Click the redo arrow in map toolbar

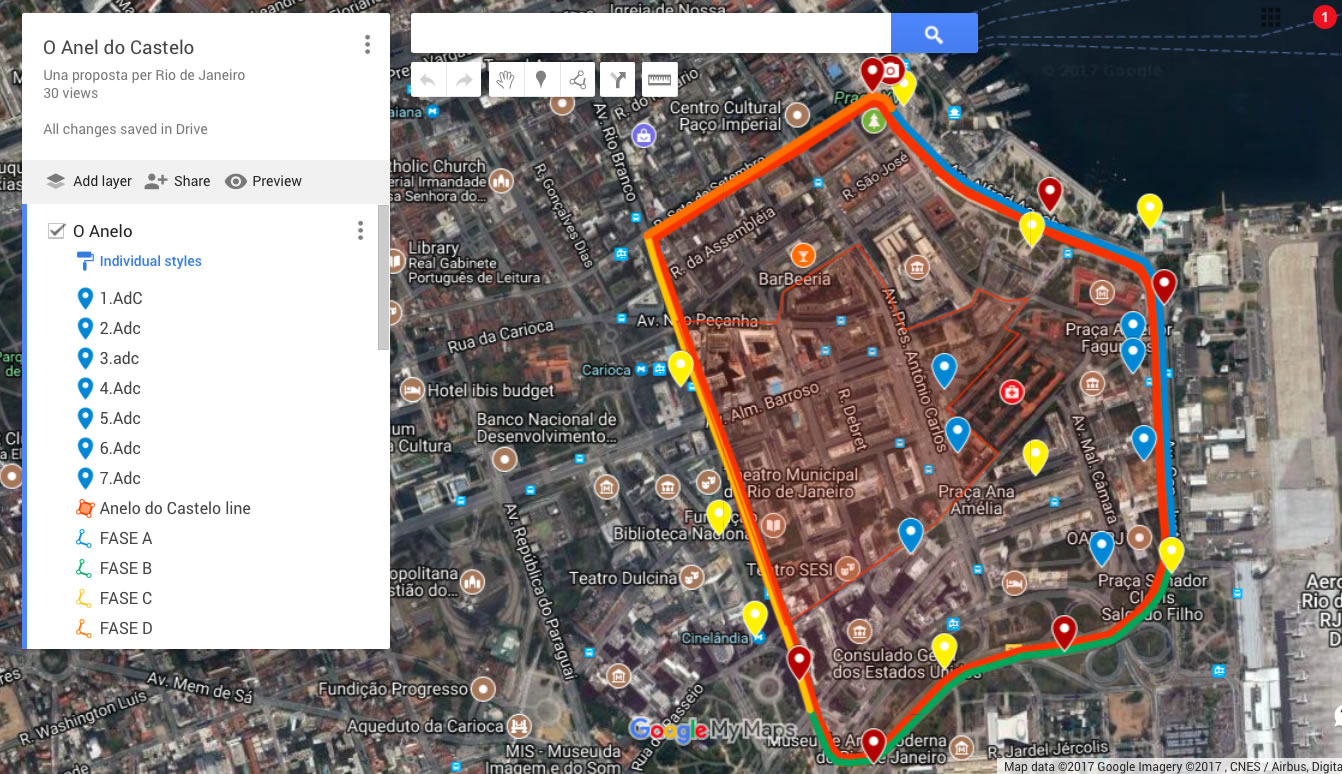[464, 80]
